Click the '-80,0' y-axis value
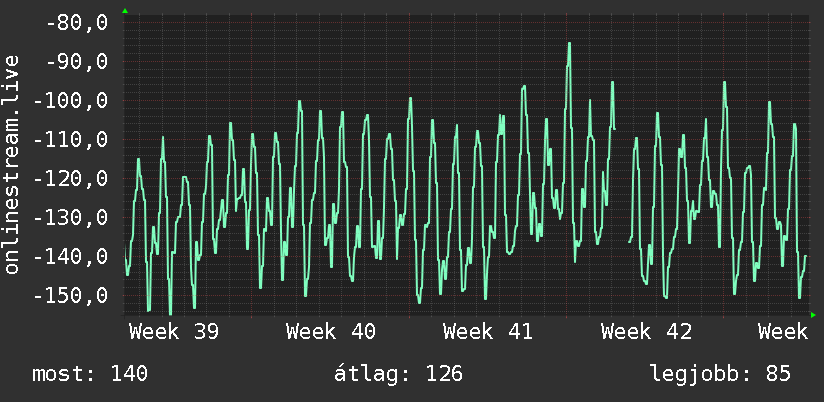Viewport: 824px width, 402px height. coord(78,23)
